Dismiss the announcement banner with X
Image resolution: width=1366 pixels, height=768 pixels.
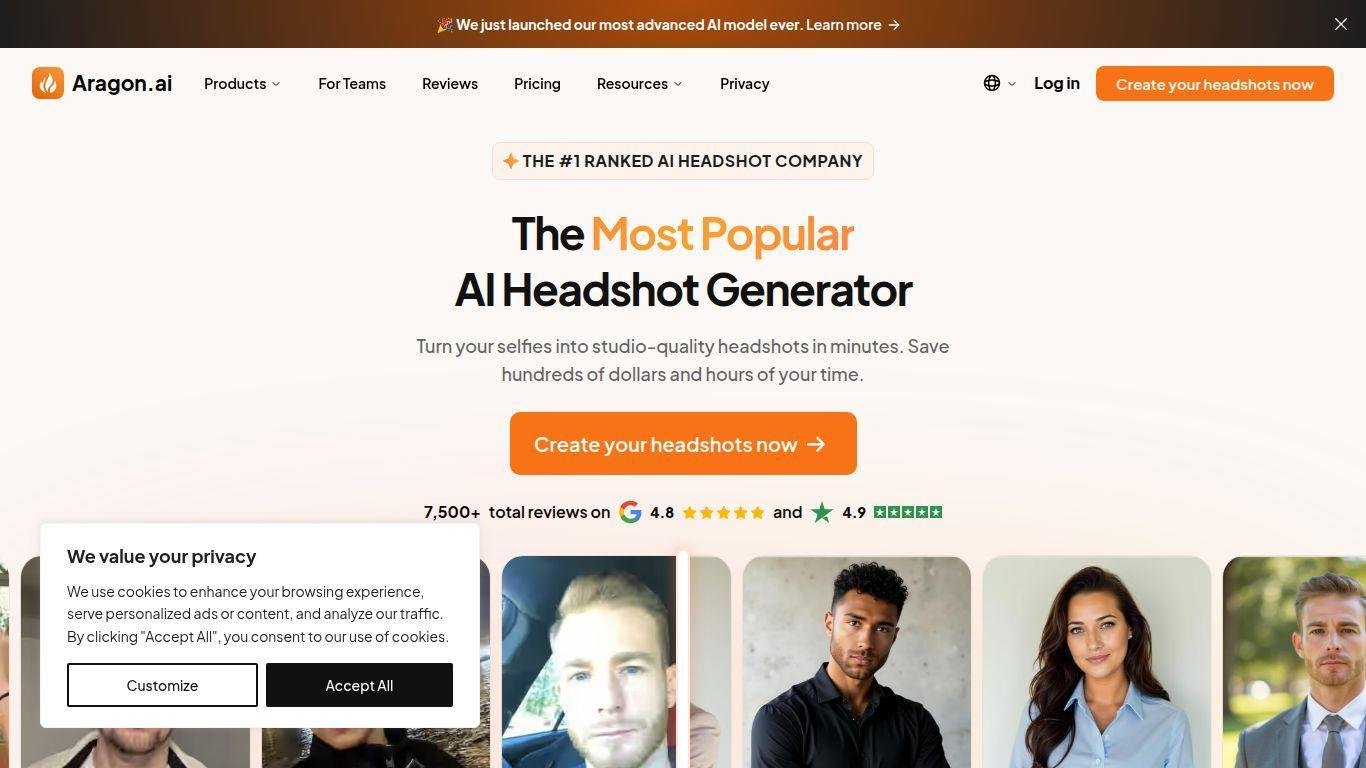1341,24
